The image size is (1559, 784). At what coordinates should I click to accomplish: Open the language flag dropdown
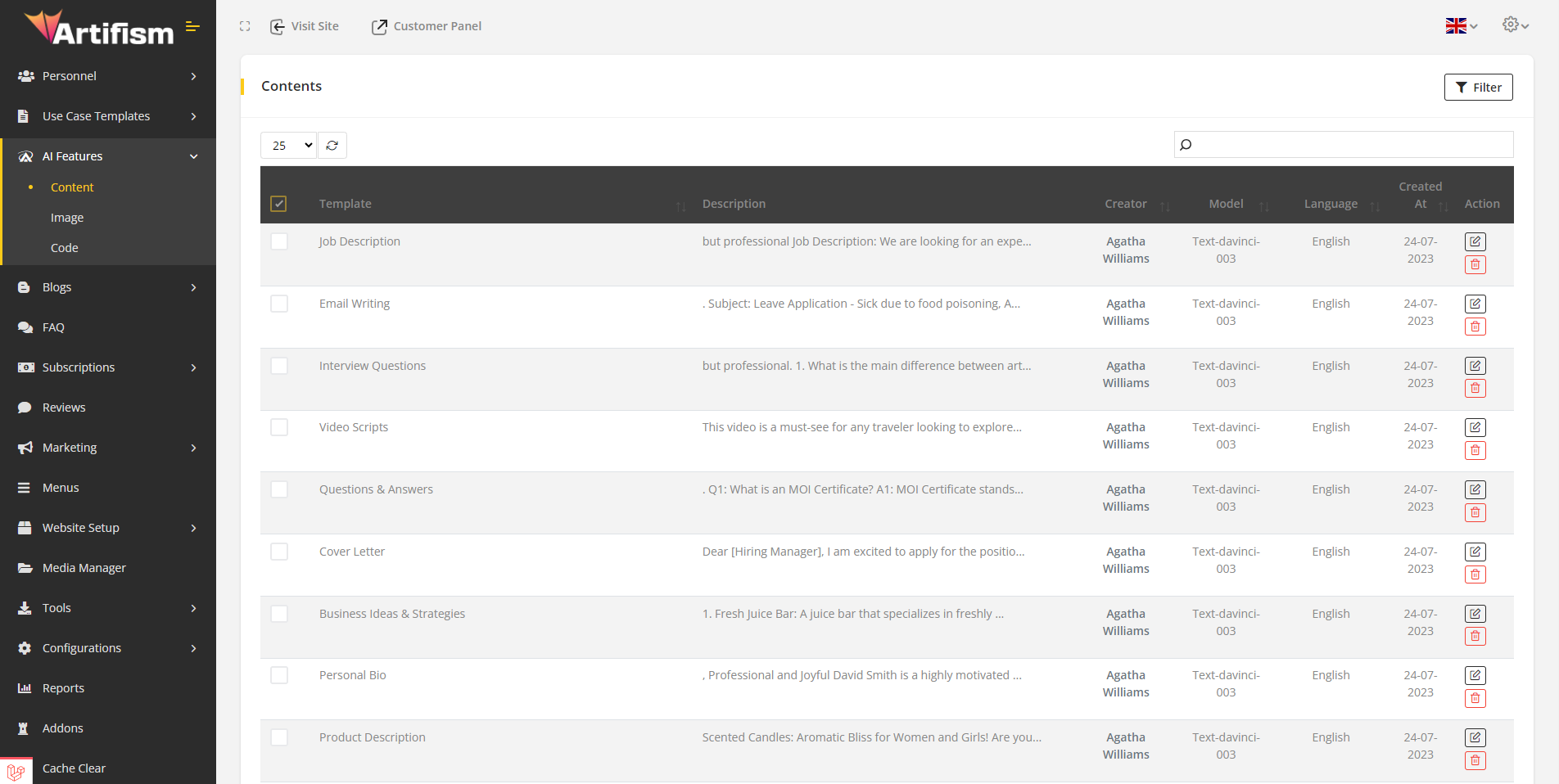[1461, 26]
